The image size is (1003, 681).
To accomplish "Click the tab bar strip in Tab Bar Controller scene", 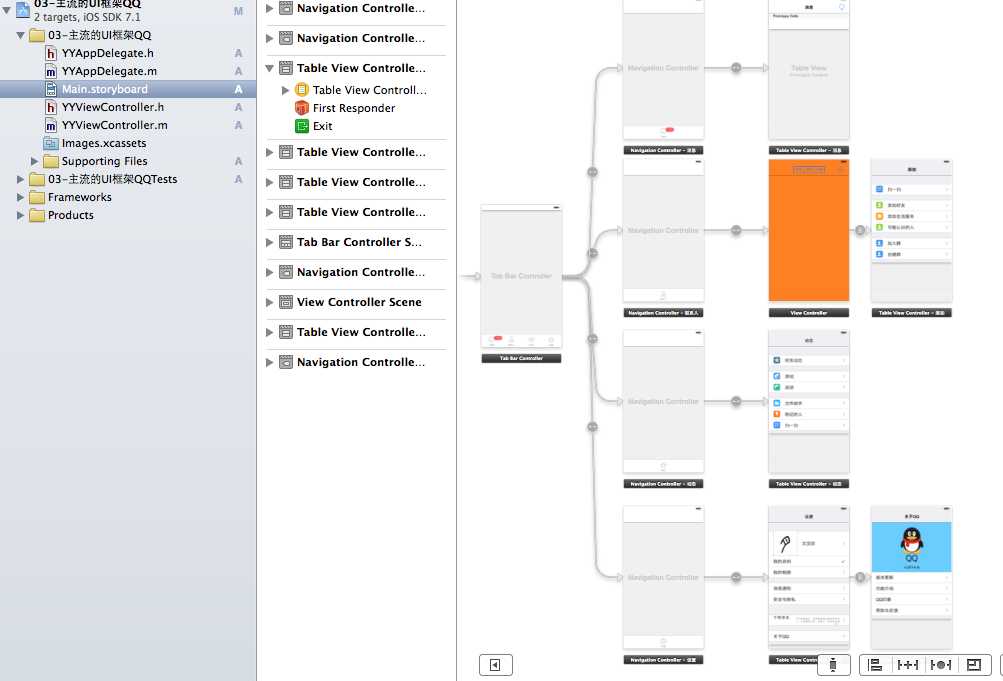I will pyautogui.click(x=521, y=341).
